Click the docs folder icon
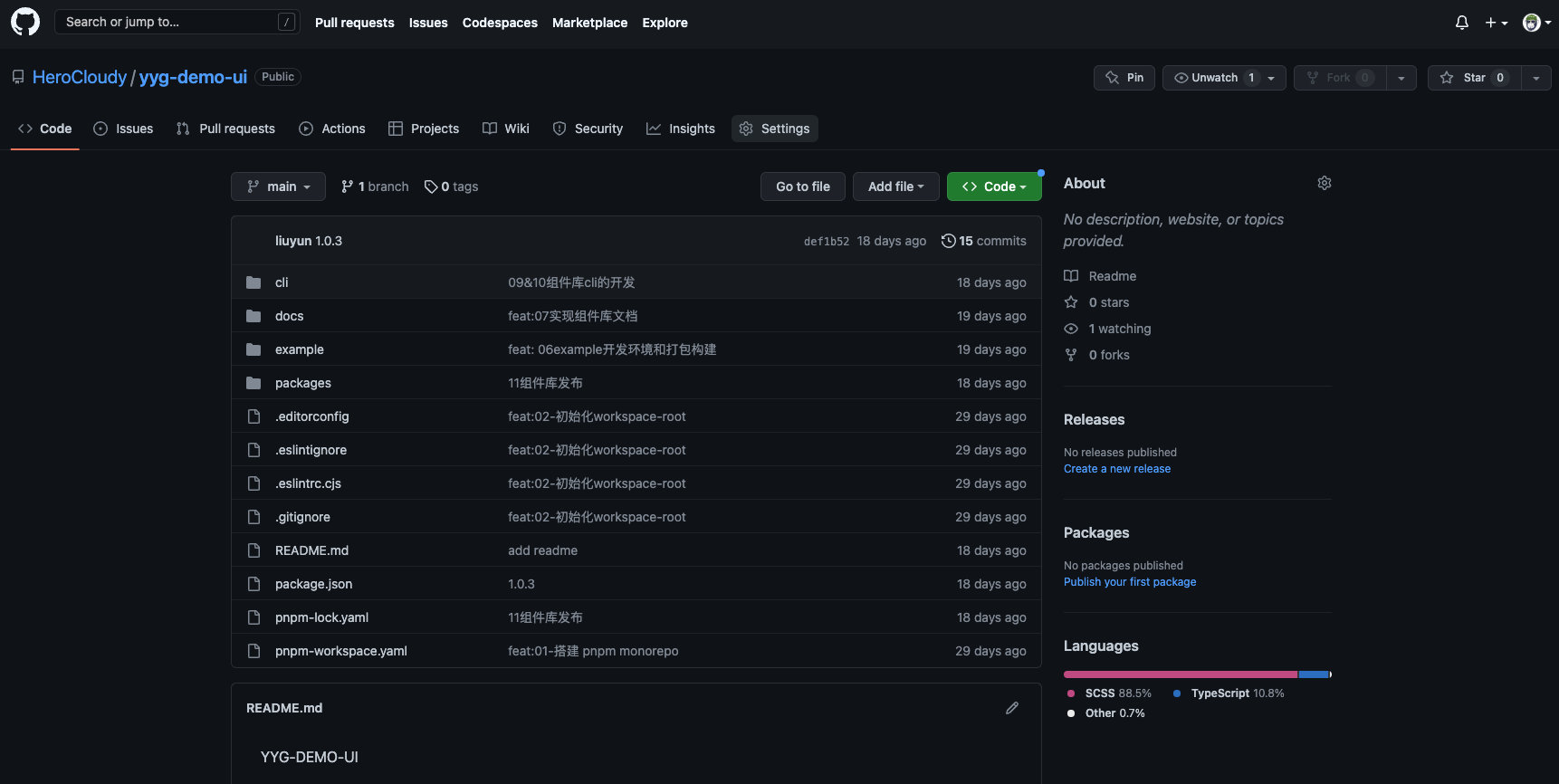The width and height of the screenshot is (1559, 784). (x=253, y=316)
